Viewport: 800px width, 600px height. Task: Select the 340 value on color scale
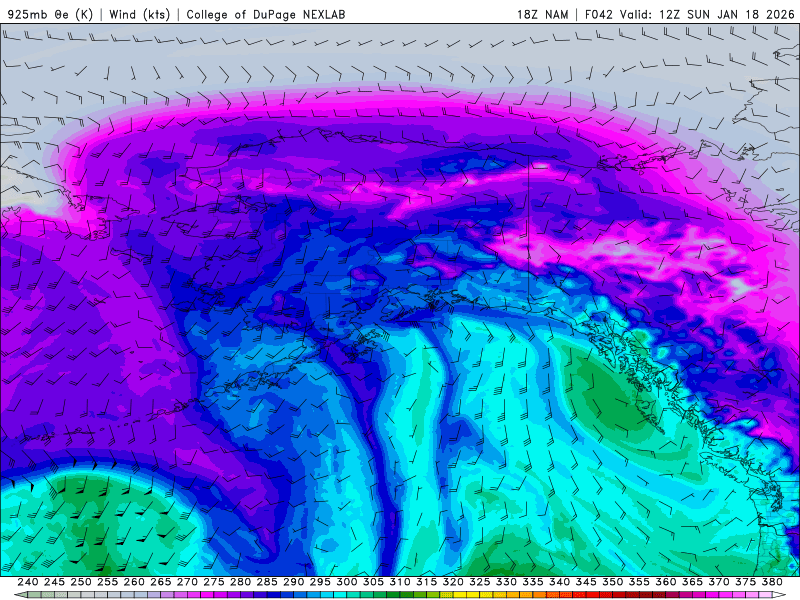pyautogui.click(x=559, y=582)
